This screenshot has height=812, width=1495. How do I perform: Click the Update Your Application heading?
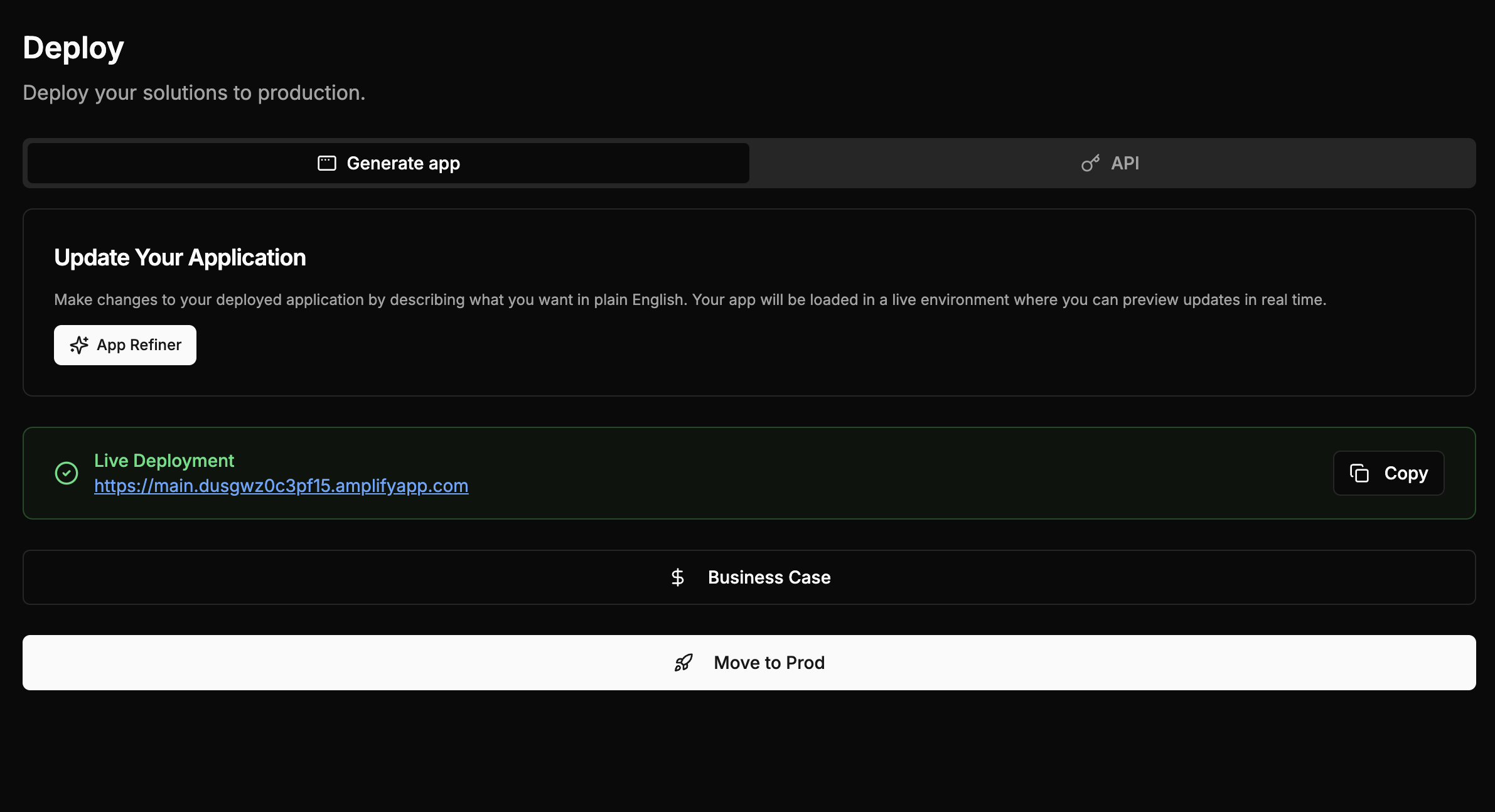coord(180,257)
